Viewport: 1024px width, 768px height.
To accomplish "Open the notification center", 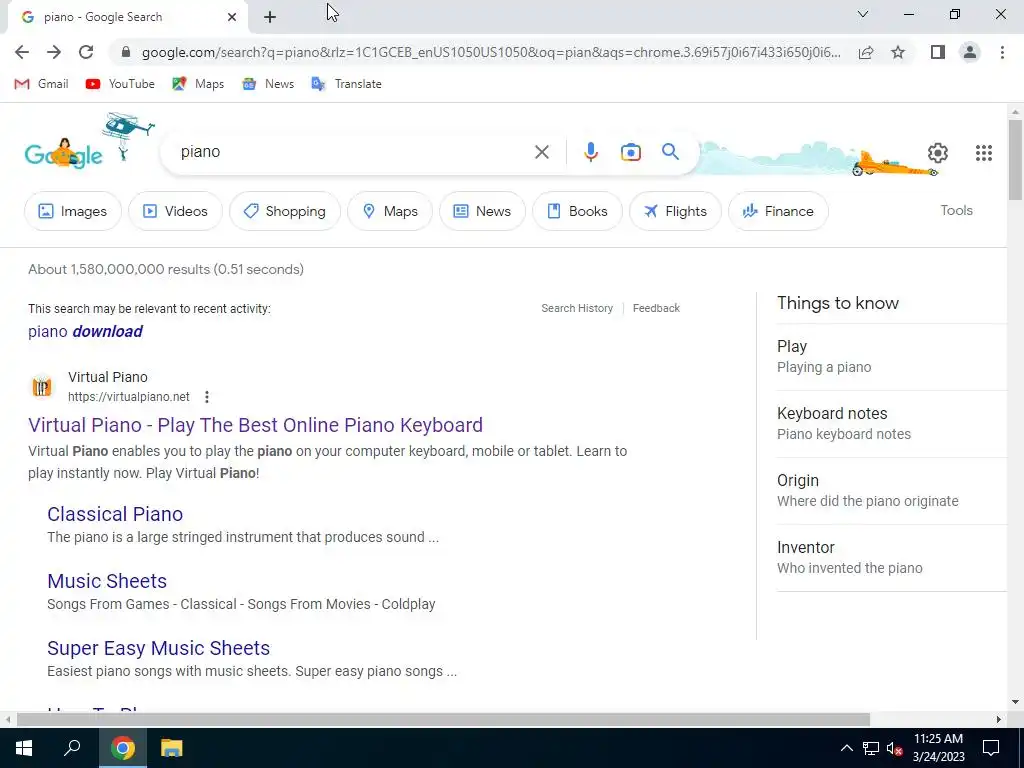I will (991, 748).
